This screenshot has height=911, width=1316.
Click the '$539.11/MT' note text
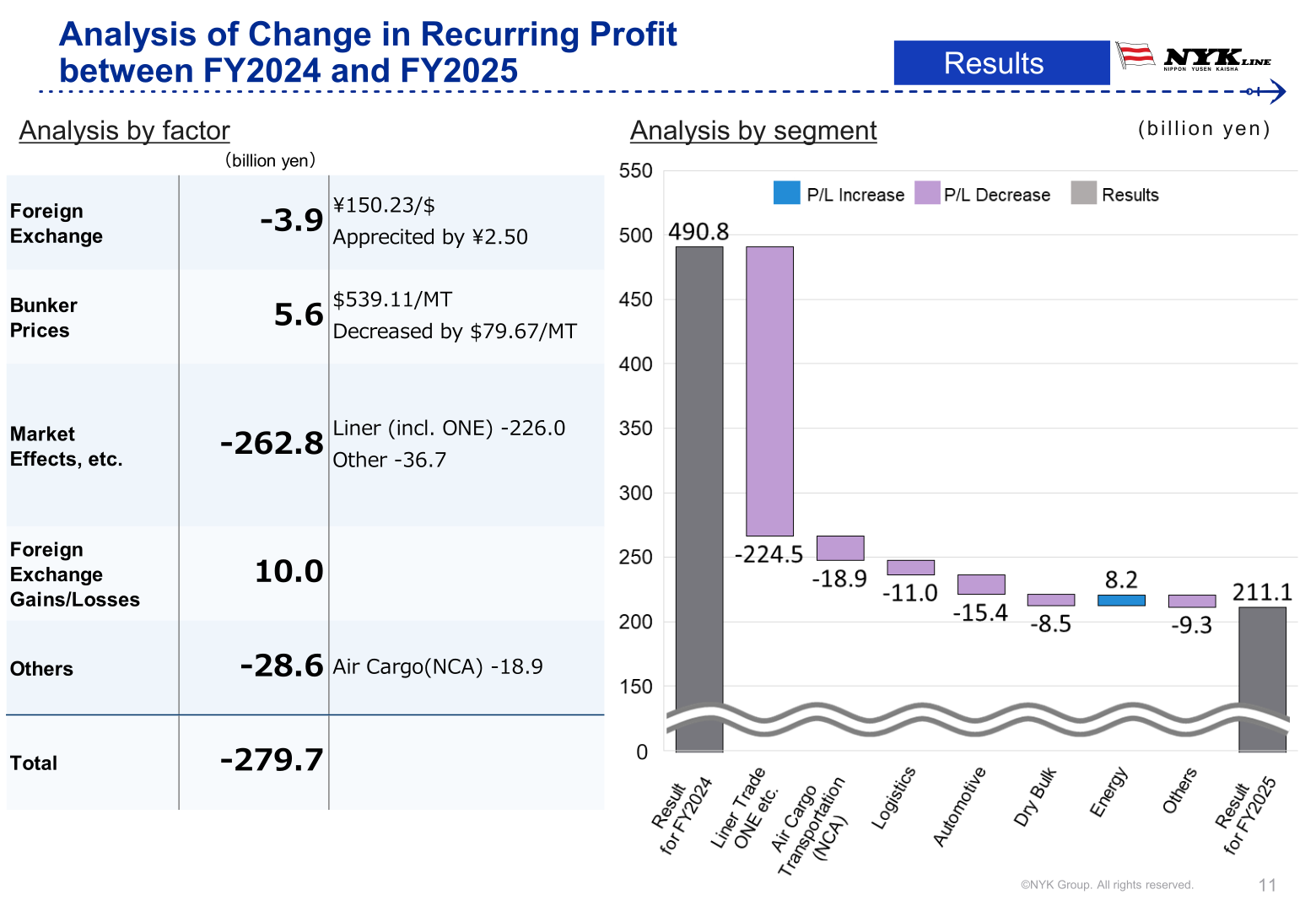(392, 299)
